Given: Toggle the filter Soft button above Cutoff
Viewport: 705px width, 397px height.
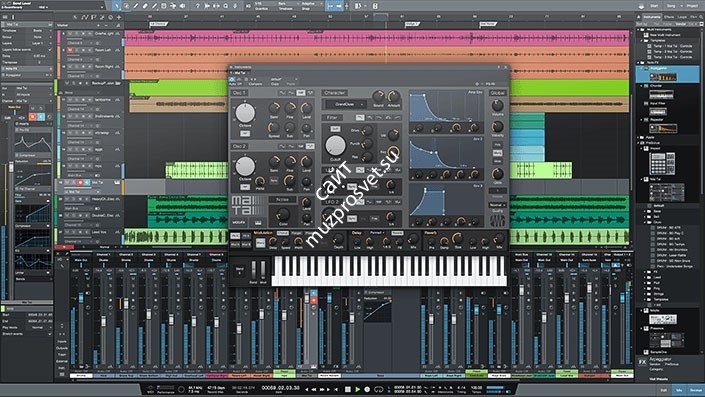Looking at the screenshot, I should [335, 129].
